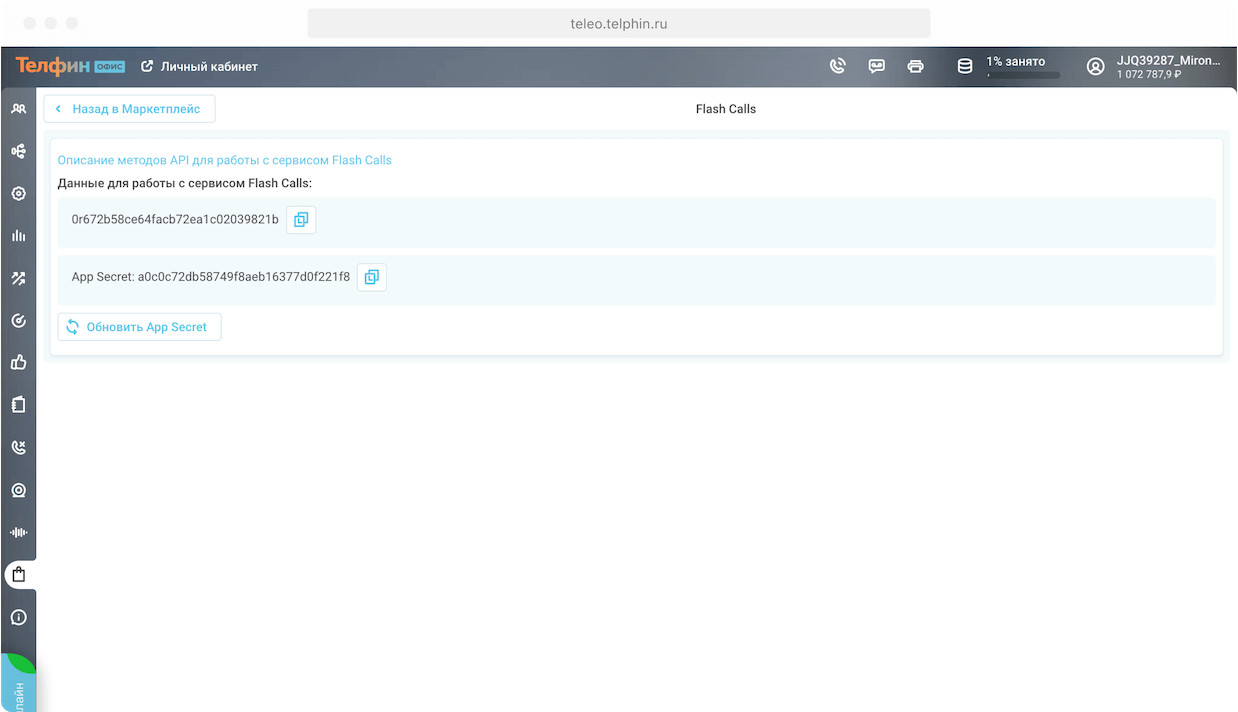This screenshot has width=1238, height=712.
Task: Click the Телфин Офис logo
Action: pyautogui.click(x=70, y=66)
